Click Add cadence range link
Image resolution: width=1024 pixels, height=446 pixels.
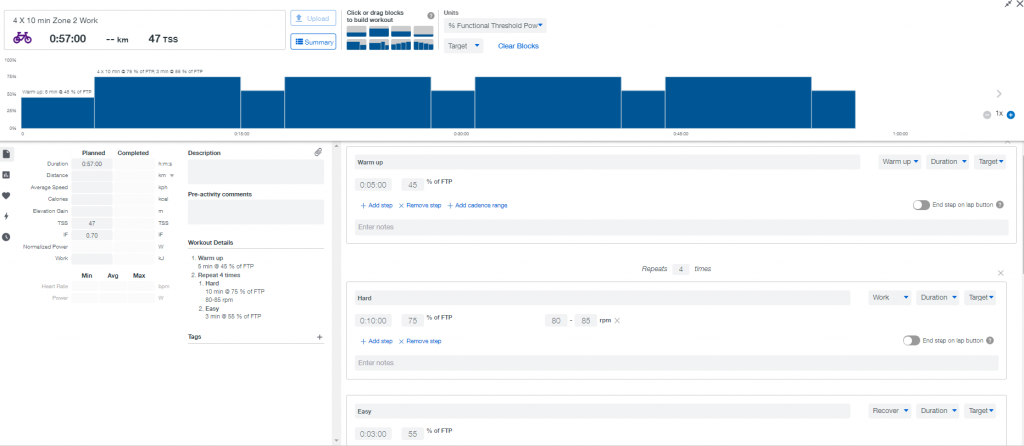(x=477, y=205)
